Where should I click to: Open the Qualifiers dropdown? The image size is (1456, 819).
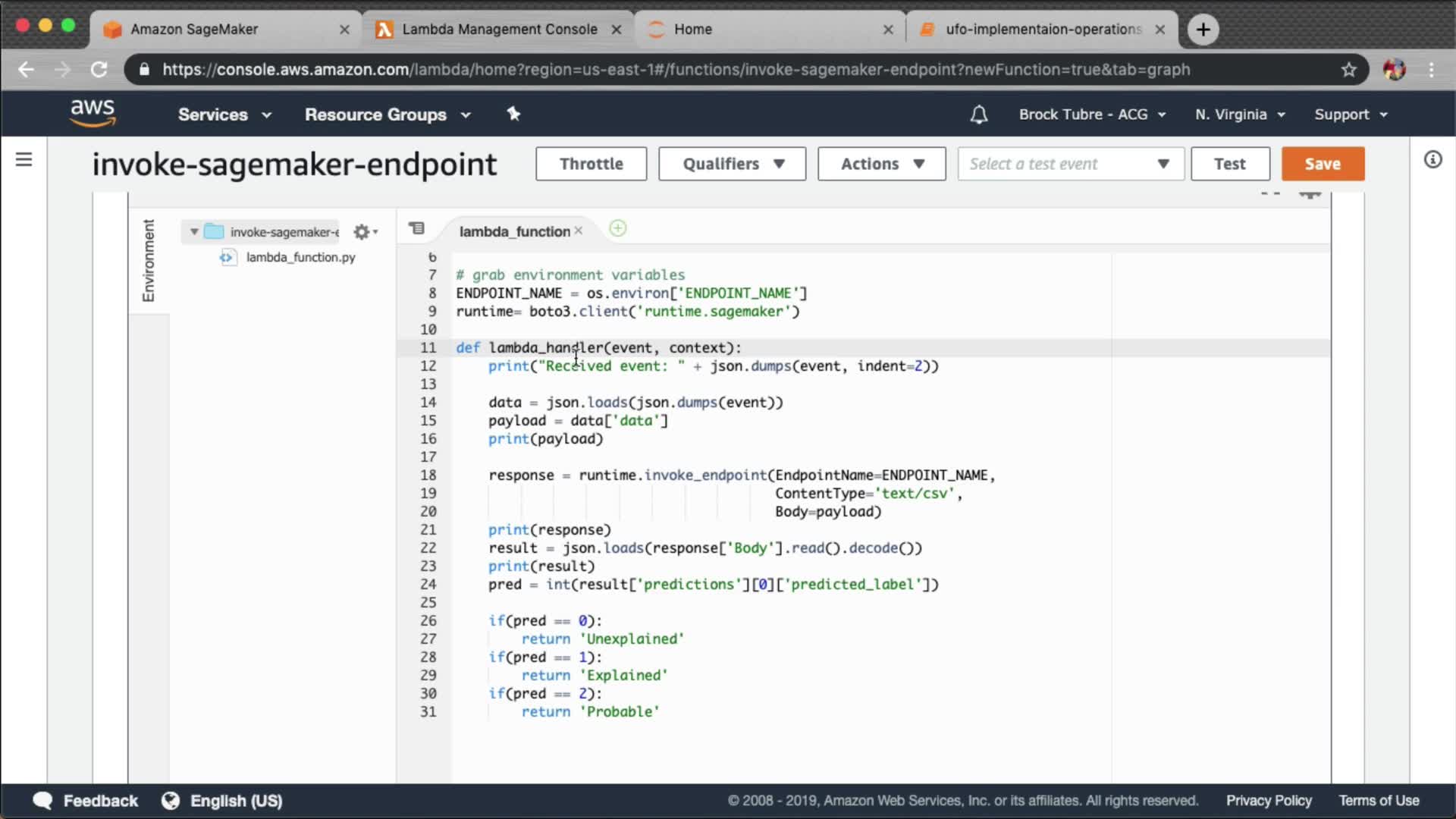click(x=732, y=164)
